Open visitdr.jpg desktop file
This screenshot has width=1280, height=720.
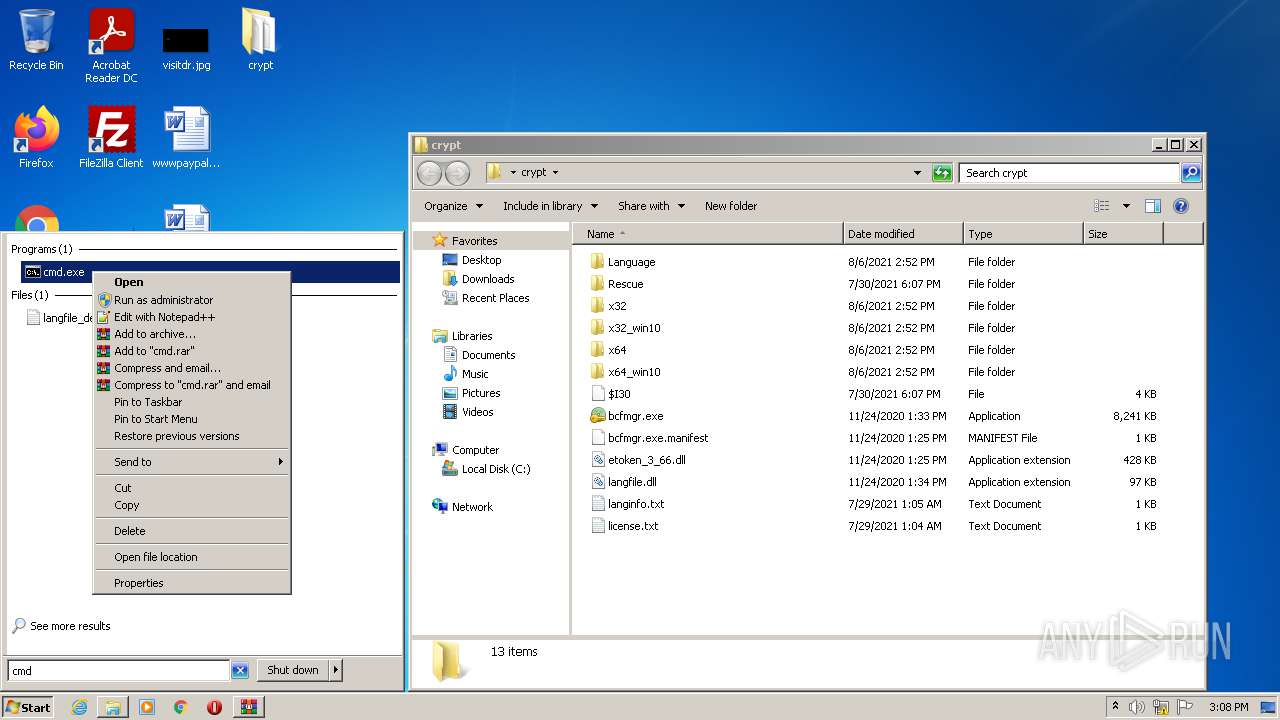(x=186, y=46)
